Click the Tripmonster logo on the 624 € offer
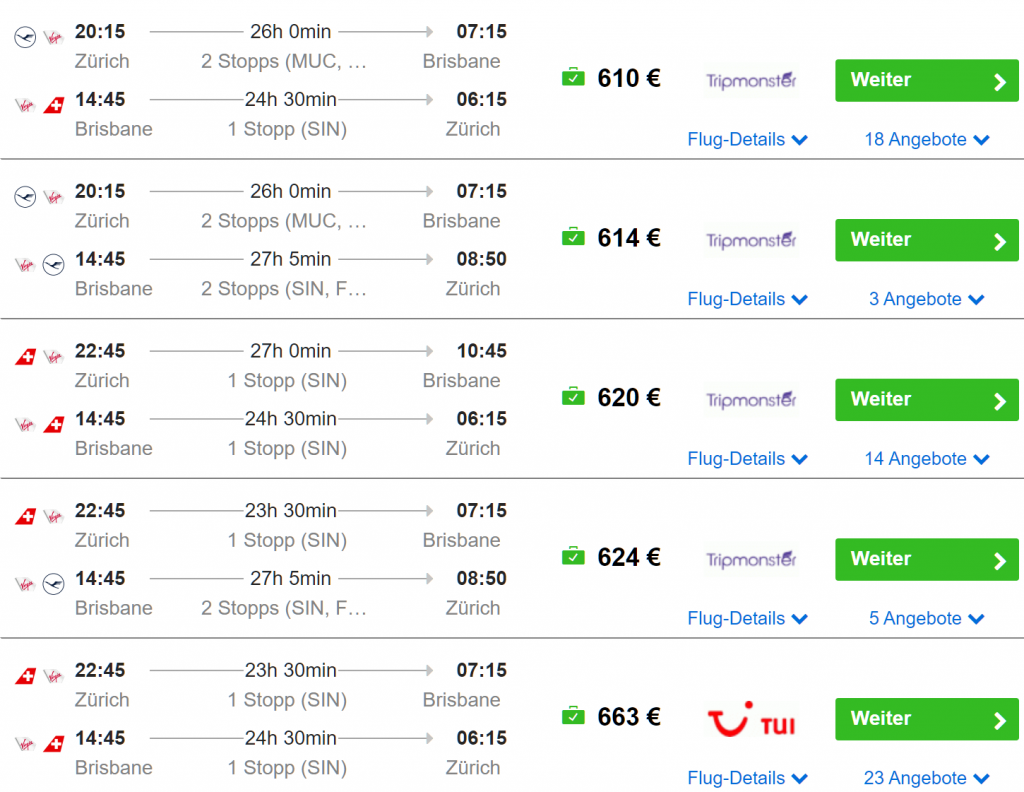 751,559
